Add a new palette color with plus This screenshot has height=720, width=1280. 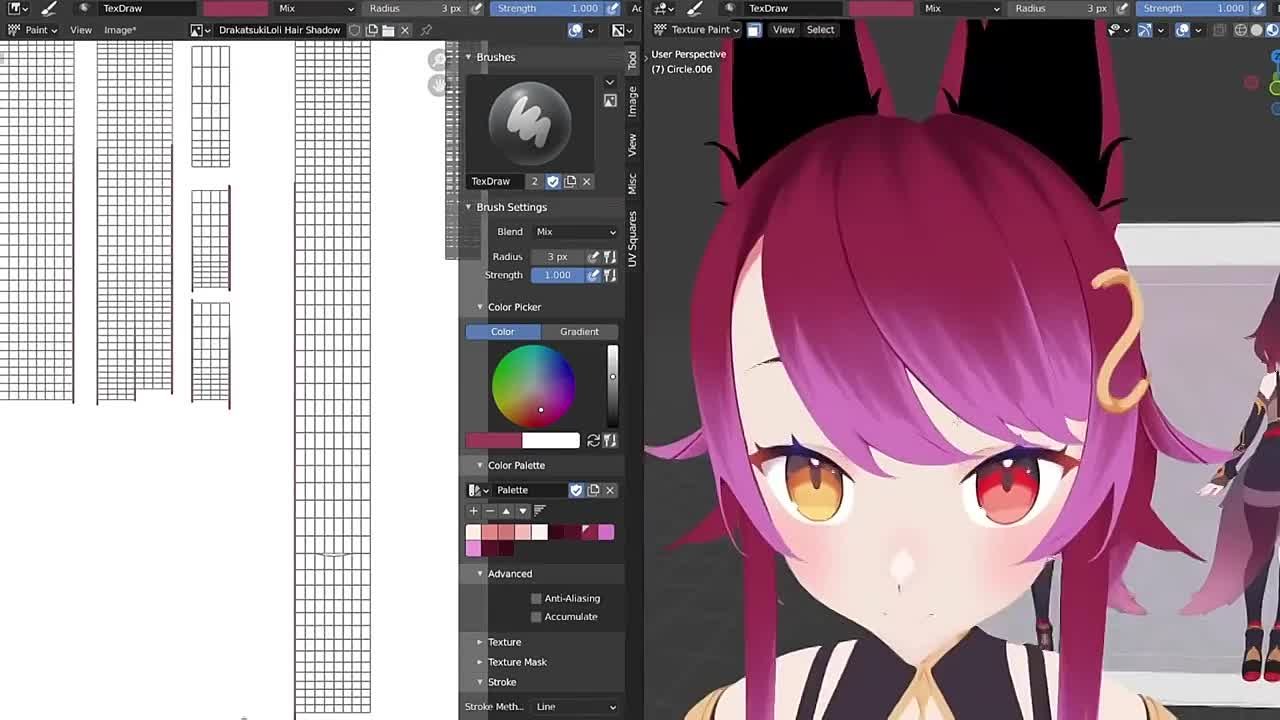tap(474, 511)
